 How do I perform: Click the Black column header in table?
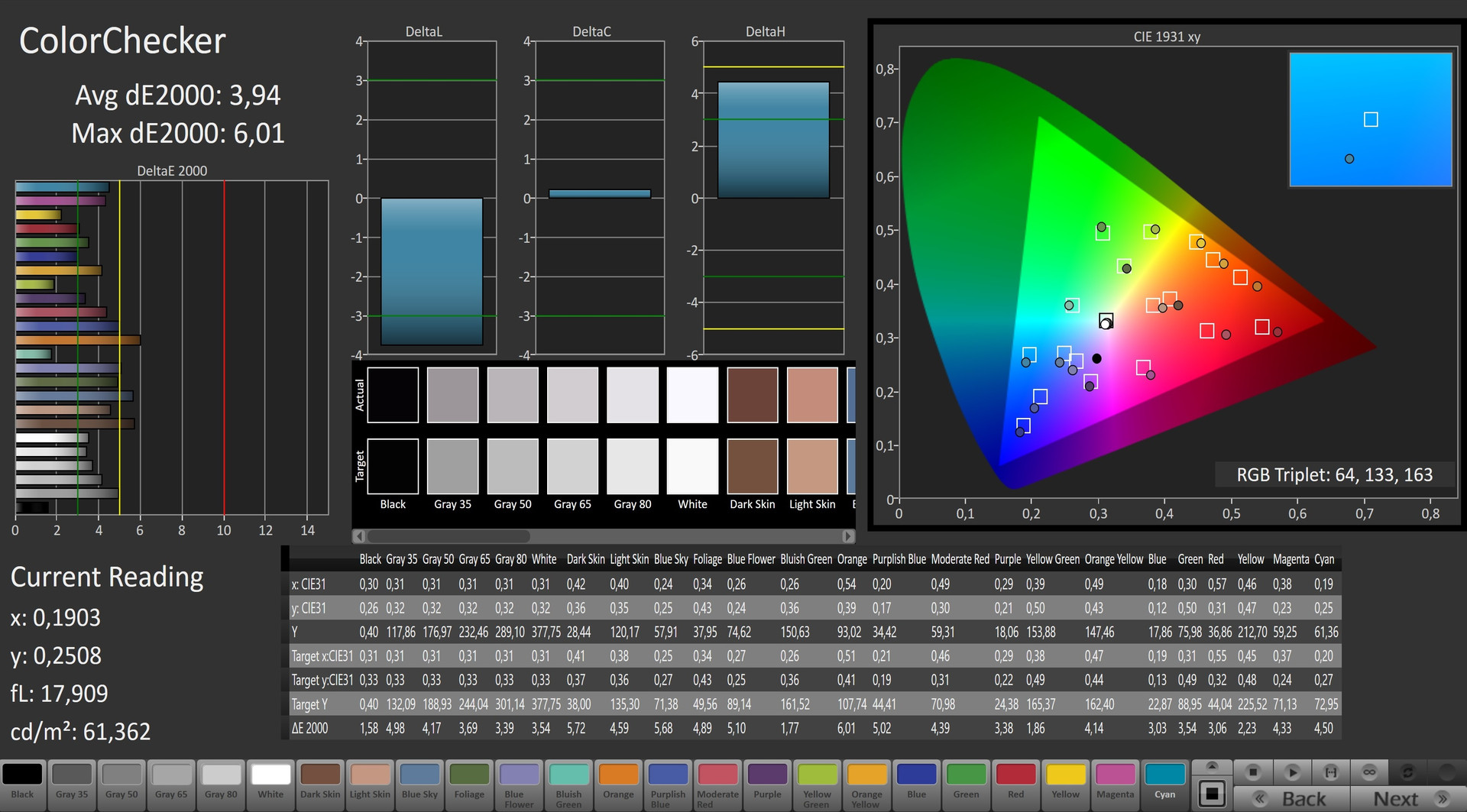point(370,559)
